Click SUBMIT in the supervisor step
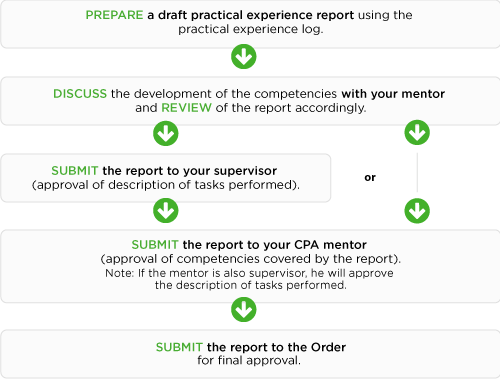Image resolution: width=500 pixels, height=388 pixels. (75, 171)
